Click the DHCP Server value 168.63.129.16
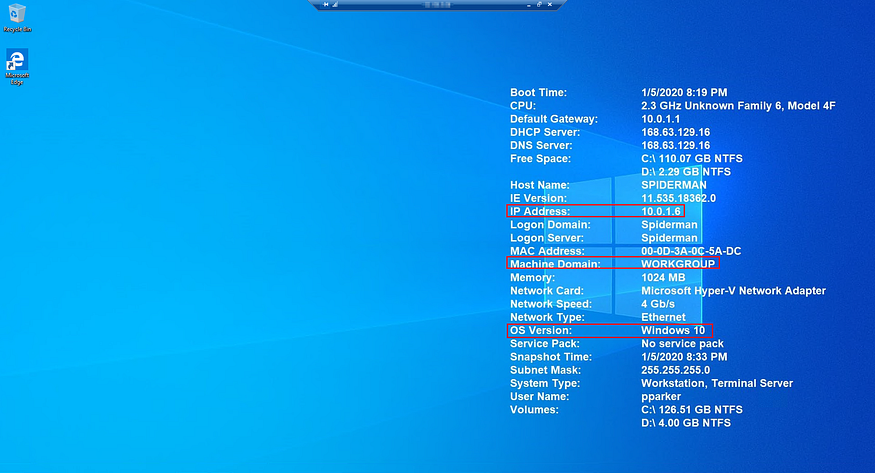This screenshot has width=875, height=473. 676,132
